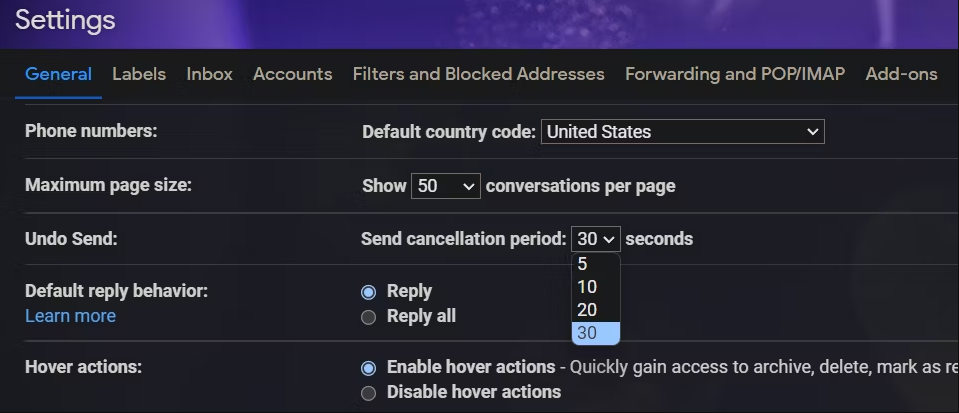Expand the Default country code dropdown
Screen dimensions: 959x413
click(683, 132)
